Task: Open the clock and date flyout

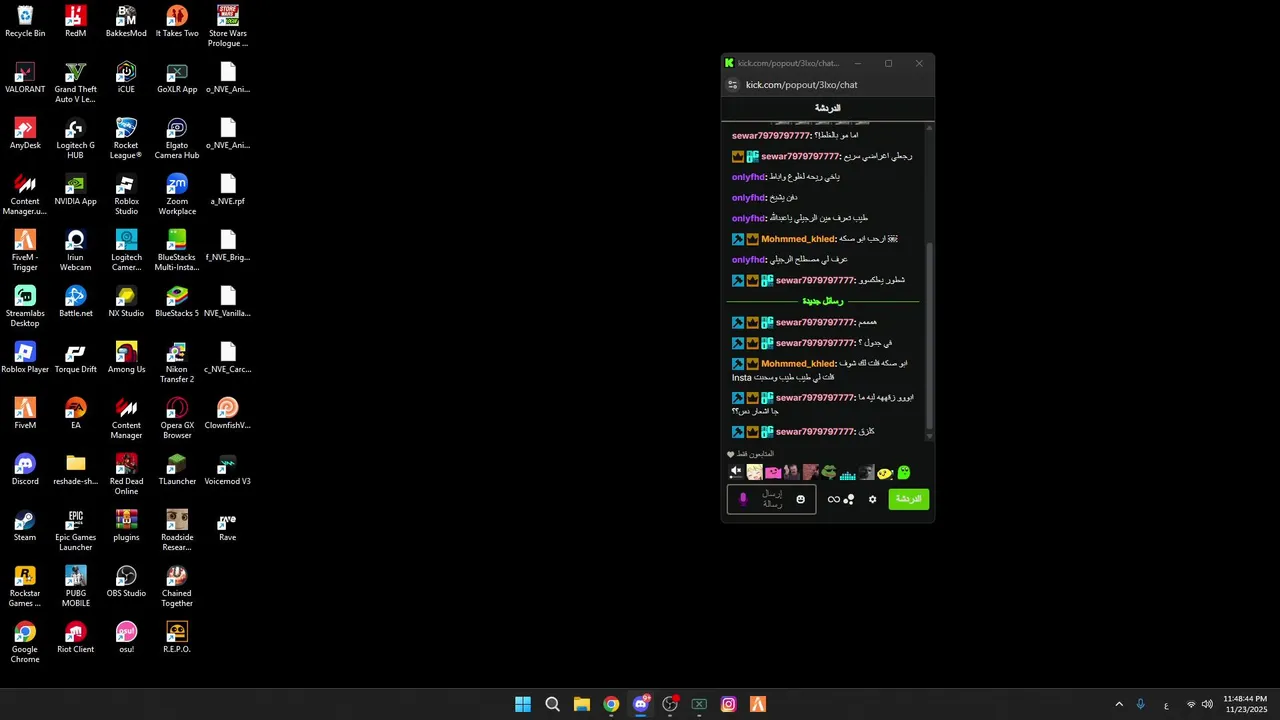Action: 1245,704
